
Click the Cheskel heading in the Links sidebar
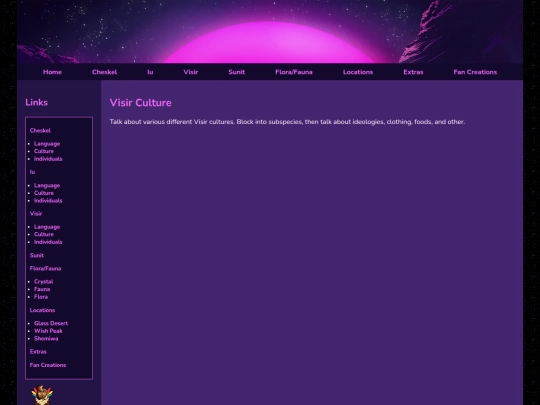pyautogui.click(x=40, y=131)
